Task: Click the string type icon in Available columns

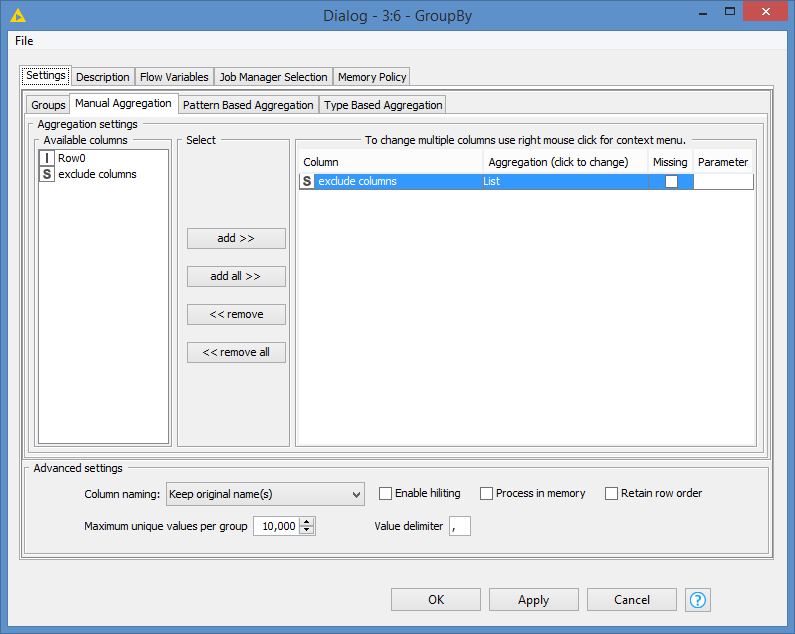Action: (x=47, y=174)
